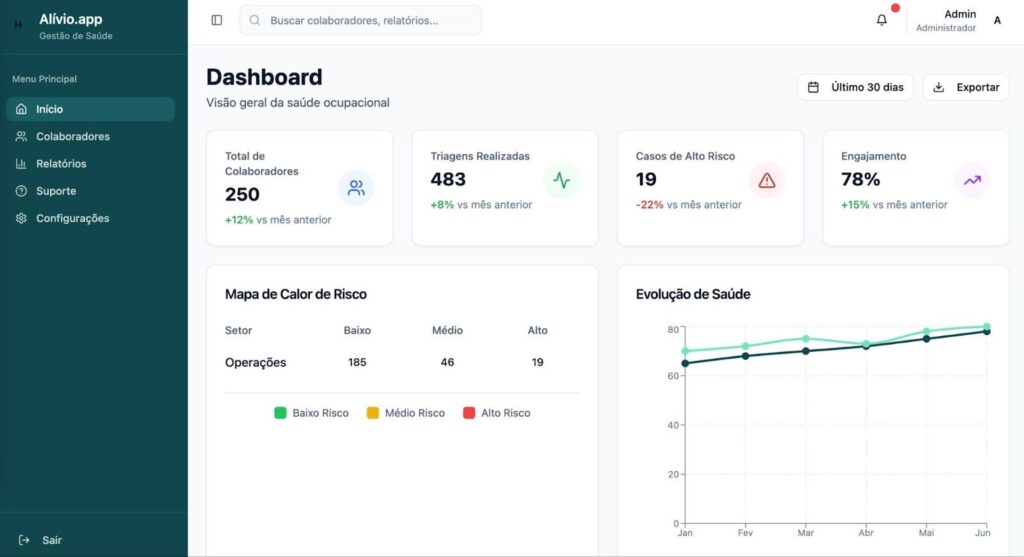
Task: Click the Jun data point on the chart
Action: pos(986,329)
